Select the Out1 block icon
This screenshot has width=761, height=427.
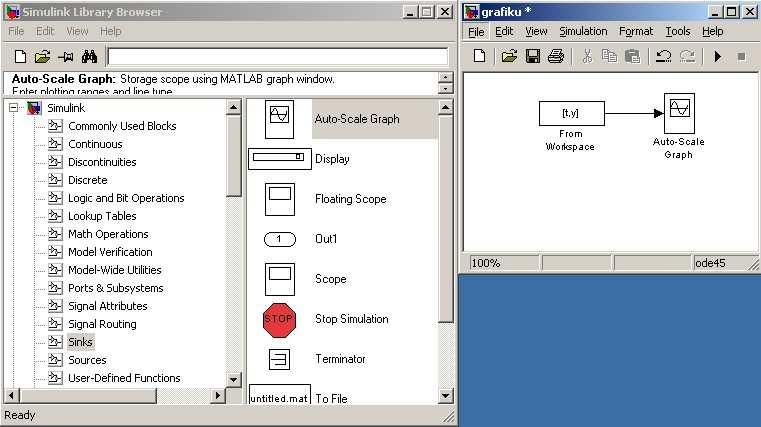tap(280, 239)
